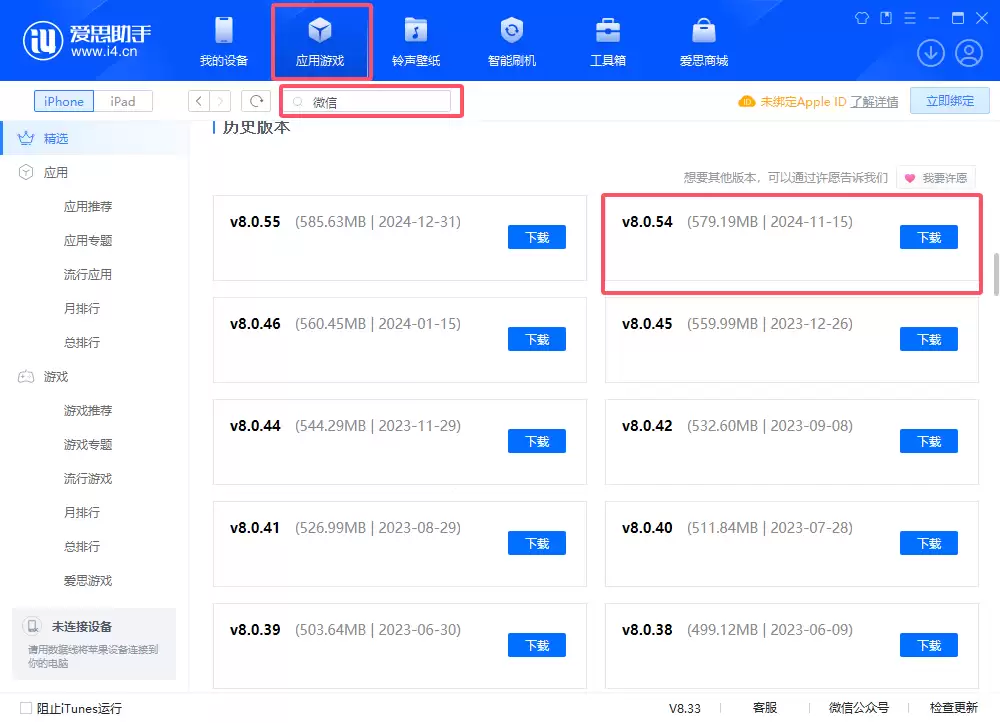Open the 铃声壁纸 ringtones and wallpapers section
This screenshot has height=723, width=1000.
click(416, 40)
